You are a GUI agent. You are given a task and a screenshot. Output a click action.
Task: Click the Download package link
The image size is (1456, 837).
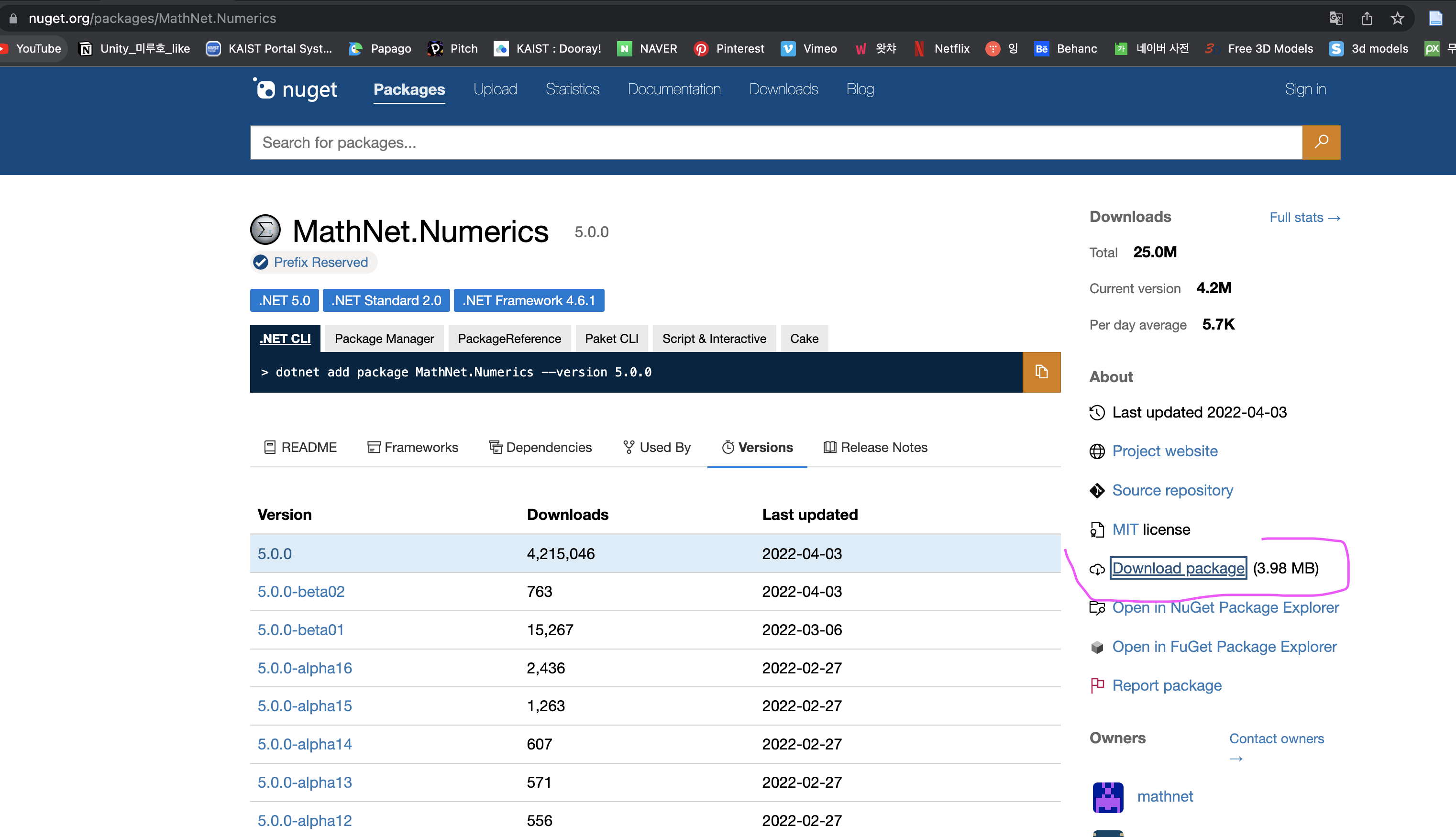tap(1178, 568)
